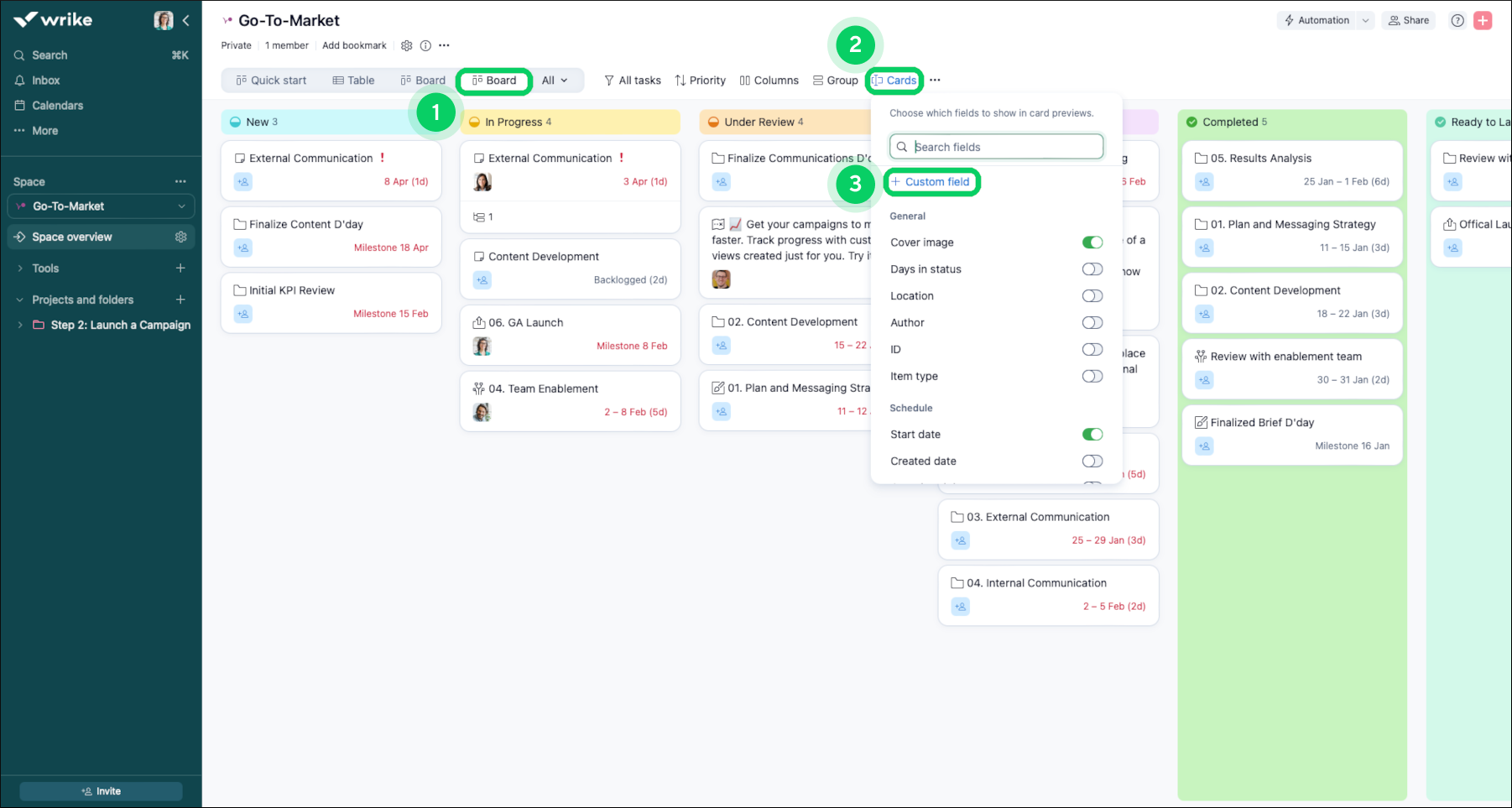Enable the Days in status toggle
The height and width of the screenshot is (808, 1512).
[x=1092, y=269]
